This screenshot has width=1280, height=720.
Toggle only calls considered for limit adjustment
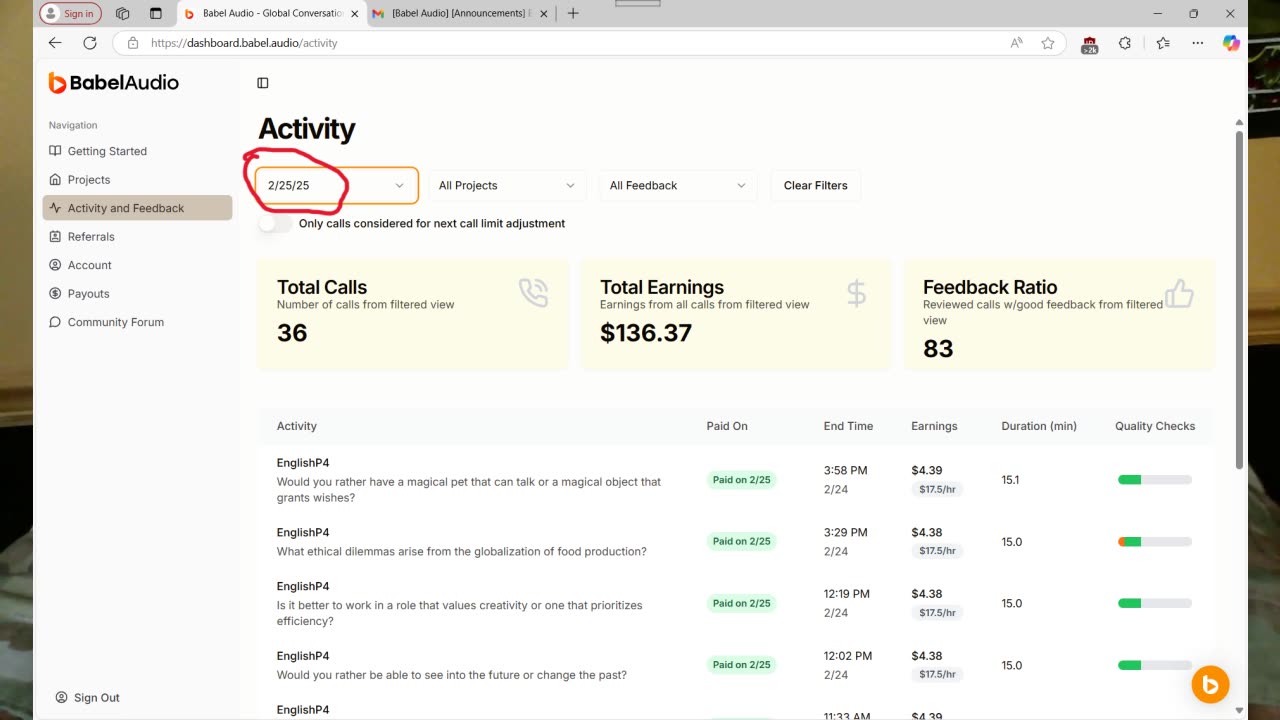tap(275, 224)
